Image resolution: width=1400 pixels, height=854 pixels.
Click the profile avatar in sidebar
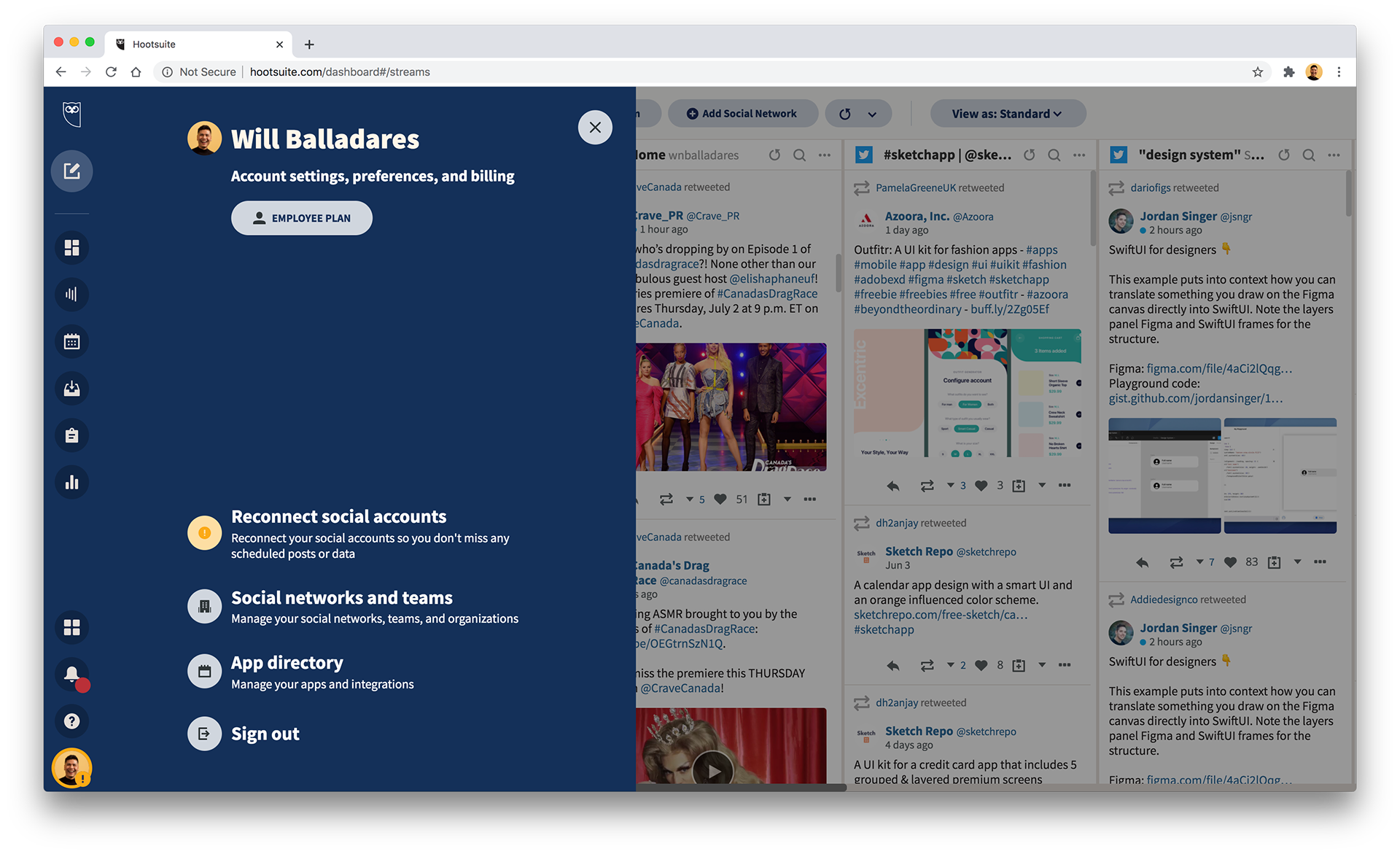pyautogui.click(x=71, y=768)
